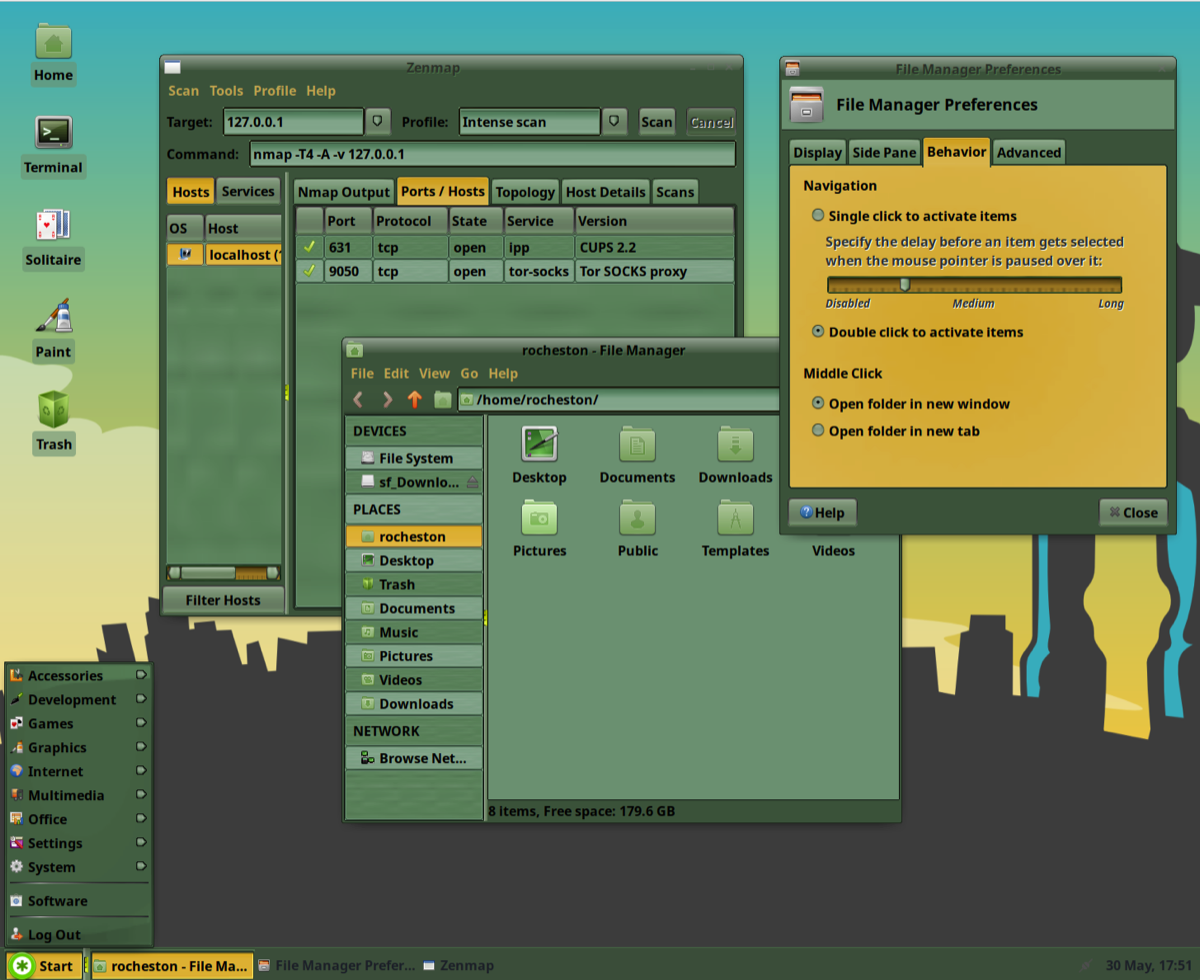Open the Profile dropdown in Zenmap

[x=614, y=122]
